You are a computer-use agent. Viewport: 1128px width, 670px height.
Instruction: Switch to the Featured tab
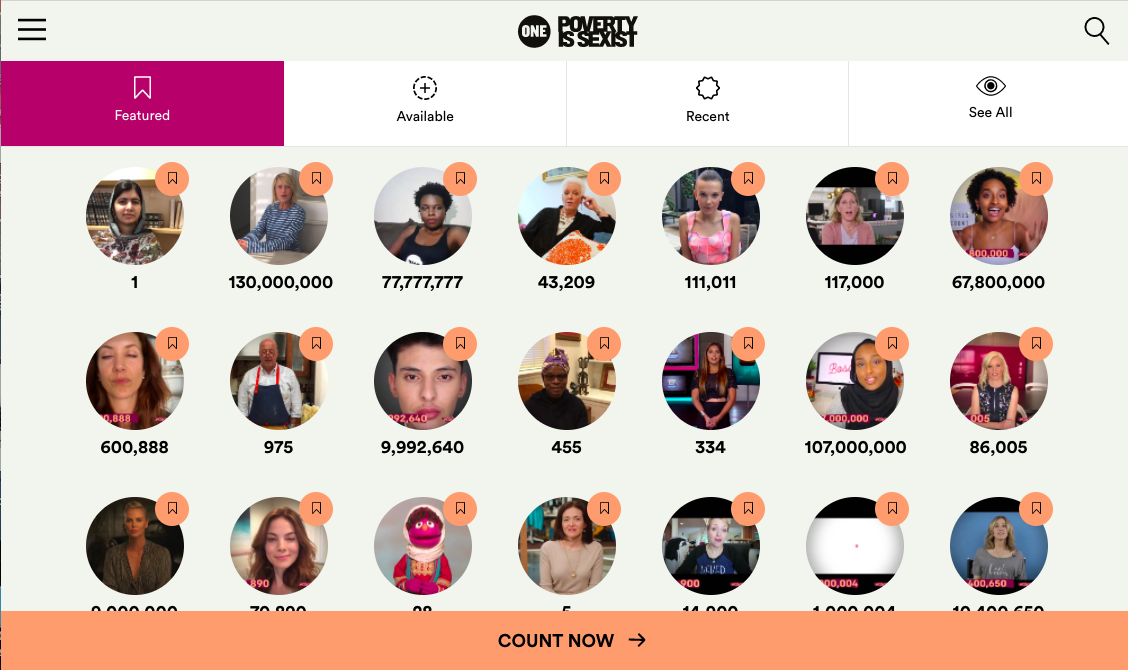[142, 104]
